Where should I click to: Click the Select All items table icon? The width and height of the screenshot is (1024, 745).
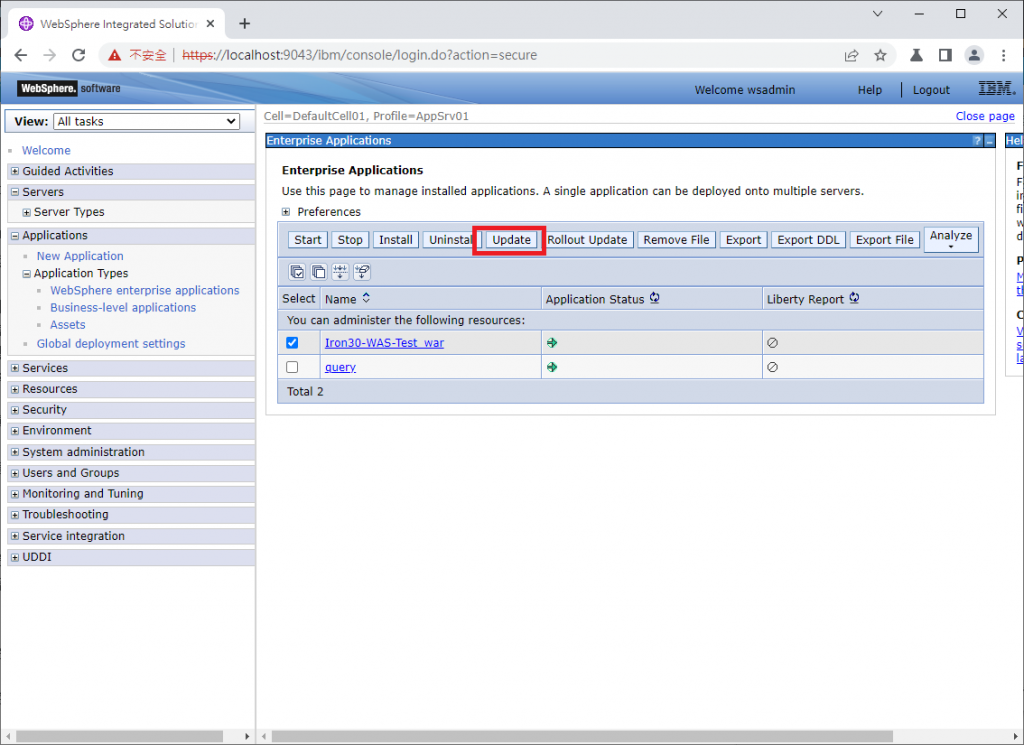click(x=297, y=272)
